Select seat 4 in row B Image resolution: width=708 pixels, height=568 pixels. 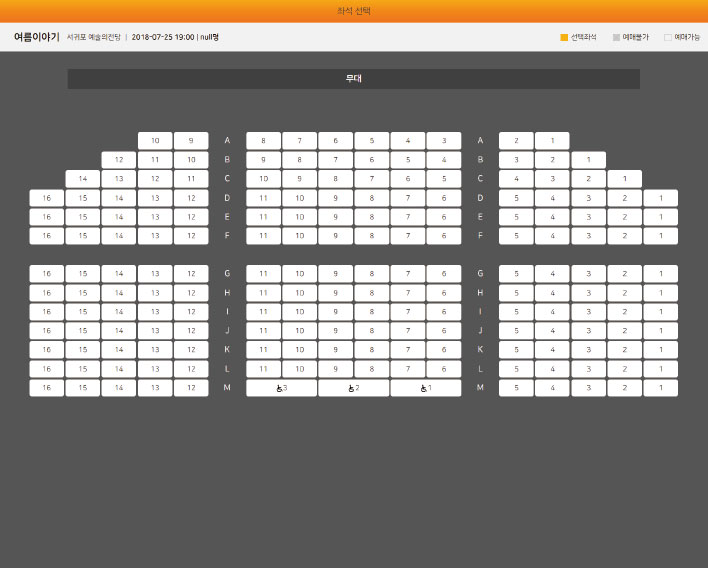click(444, 160)
